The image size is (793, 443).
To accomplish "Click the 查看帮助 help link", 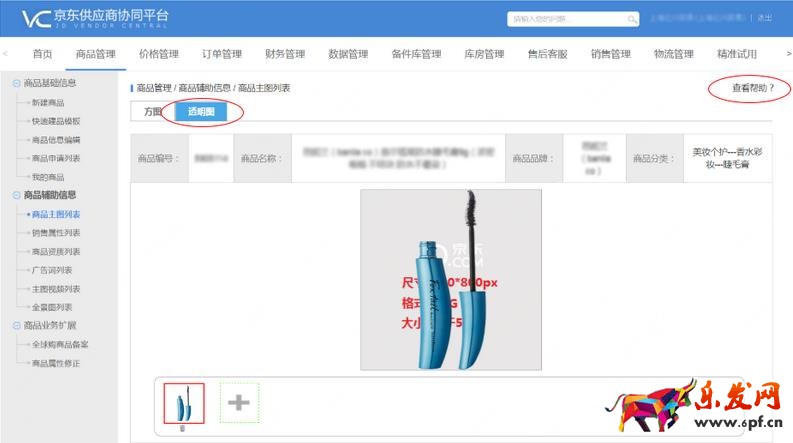I will pyautogui.click(x=753, y=88).
